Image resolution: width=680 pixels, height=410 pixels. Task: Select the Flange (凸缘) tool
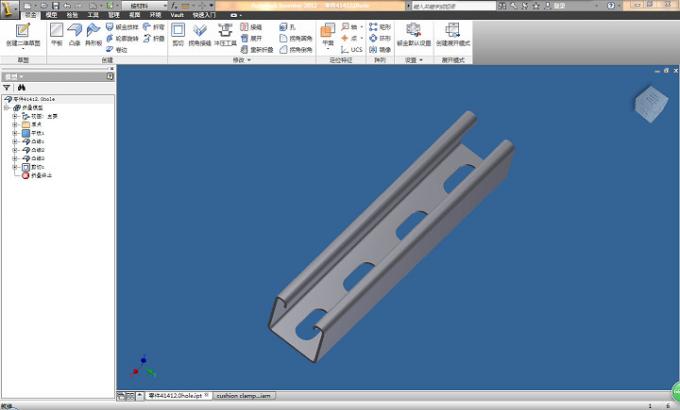point(75,35)
